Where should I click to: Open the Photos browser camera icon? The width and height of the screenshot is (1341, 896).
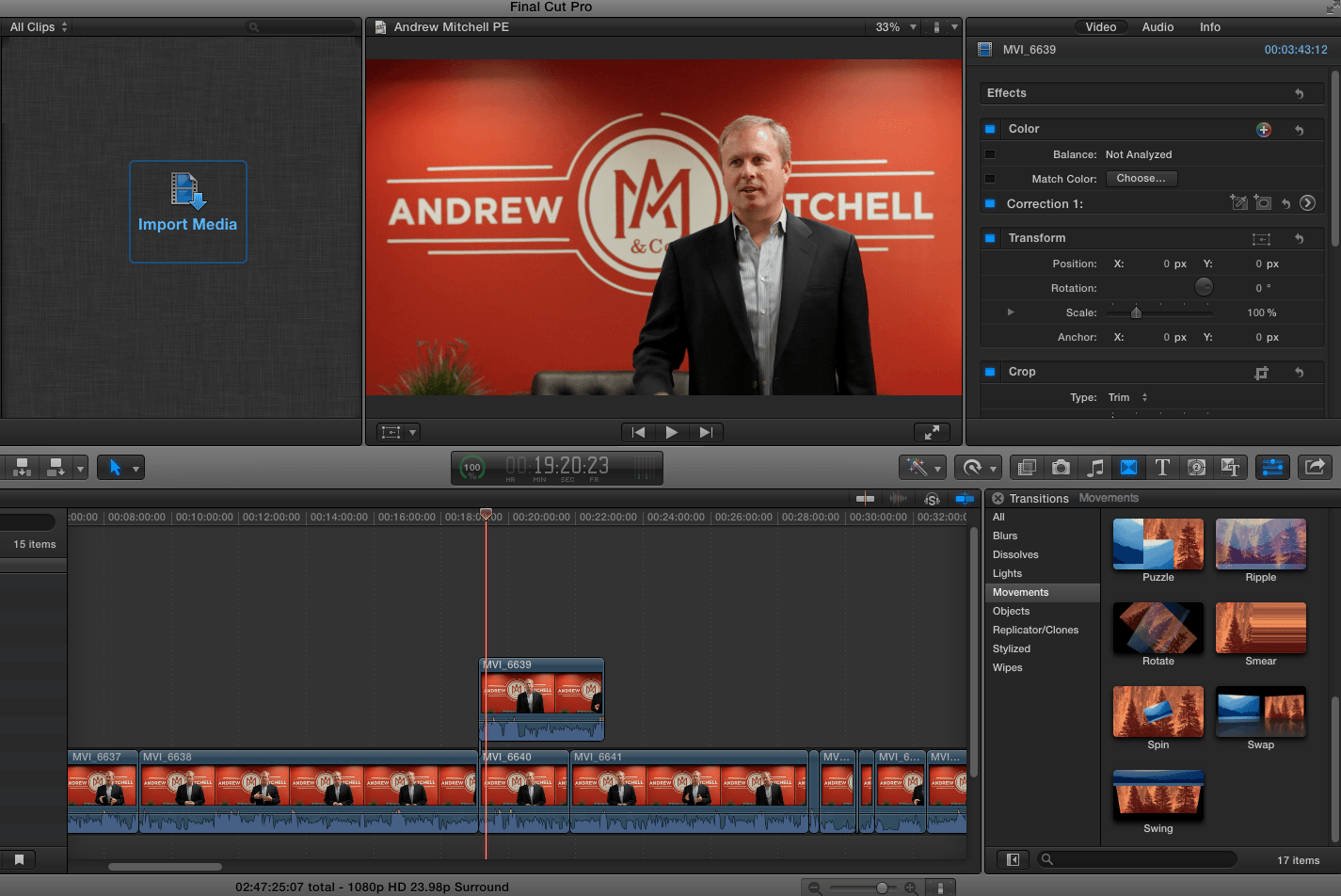1061,467
